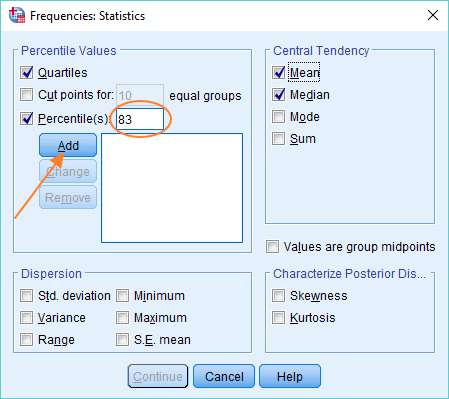
Task: Click the Percentile(s) input field showing 83
Action: (140, 119)
